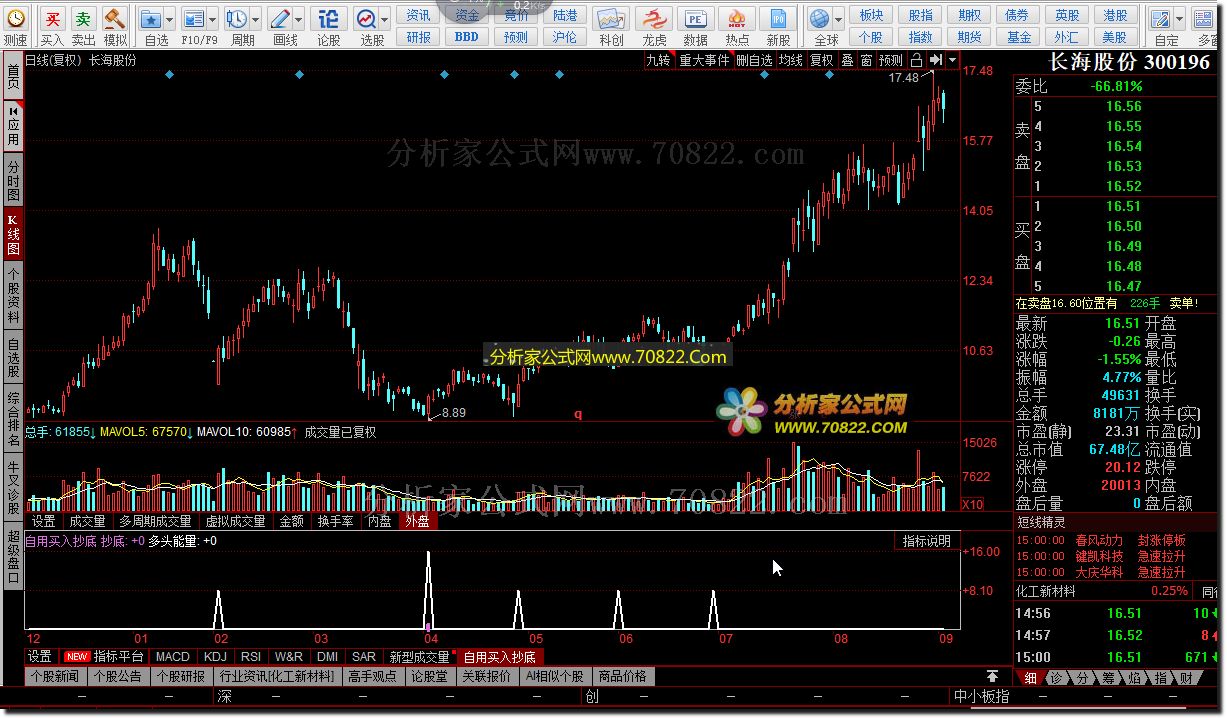Toggle the 叠 overlay option
The height and width of the screenshot is (718, 1227).
click(x=847, y=60)
